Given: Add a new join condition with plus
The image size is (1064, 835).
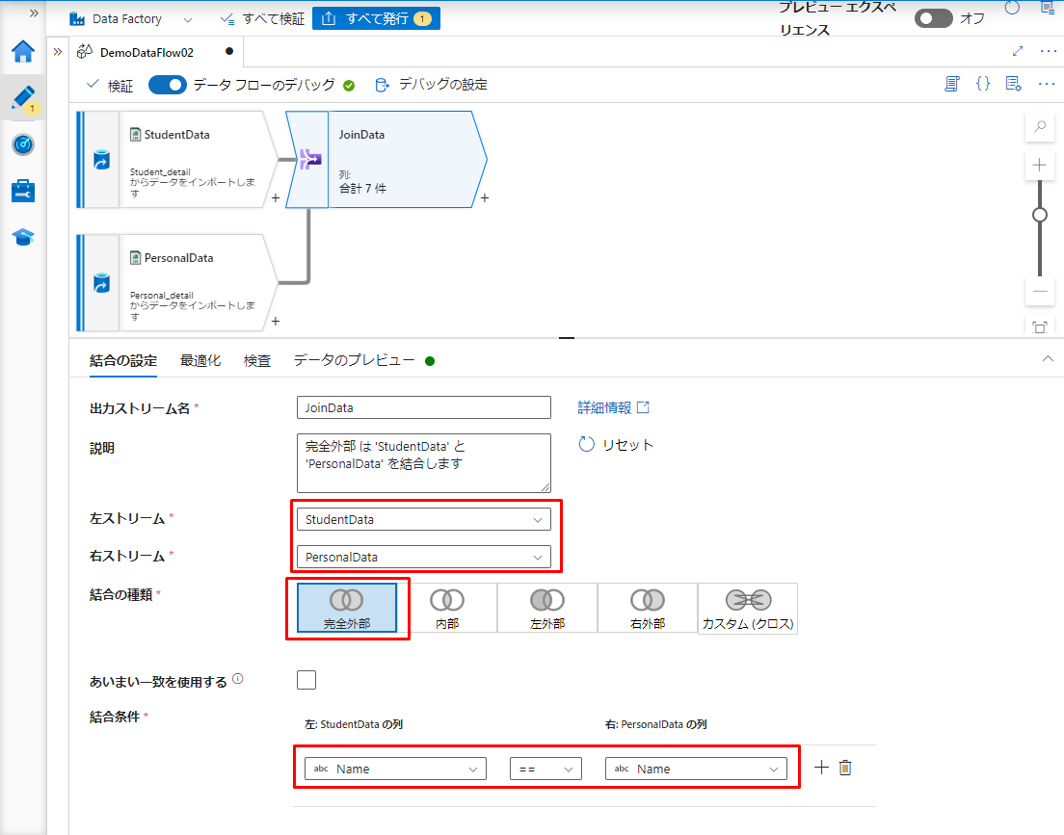Looking at the screenshot, I should (x=821, y=767).
